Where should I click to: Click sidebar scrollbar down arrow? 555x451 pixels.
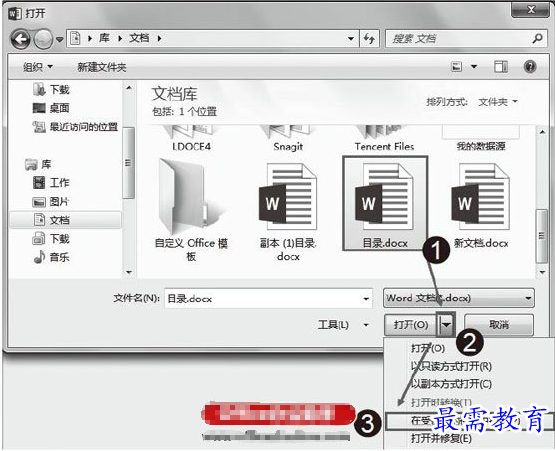click(x=129, y=272)
